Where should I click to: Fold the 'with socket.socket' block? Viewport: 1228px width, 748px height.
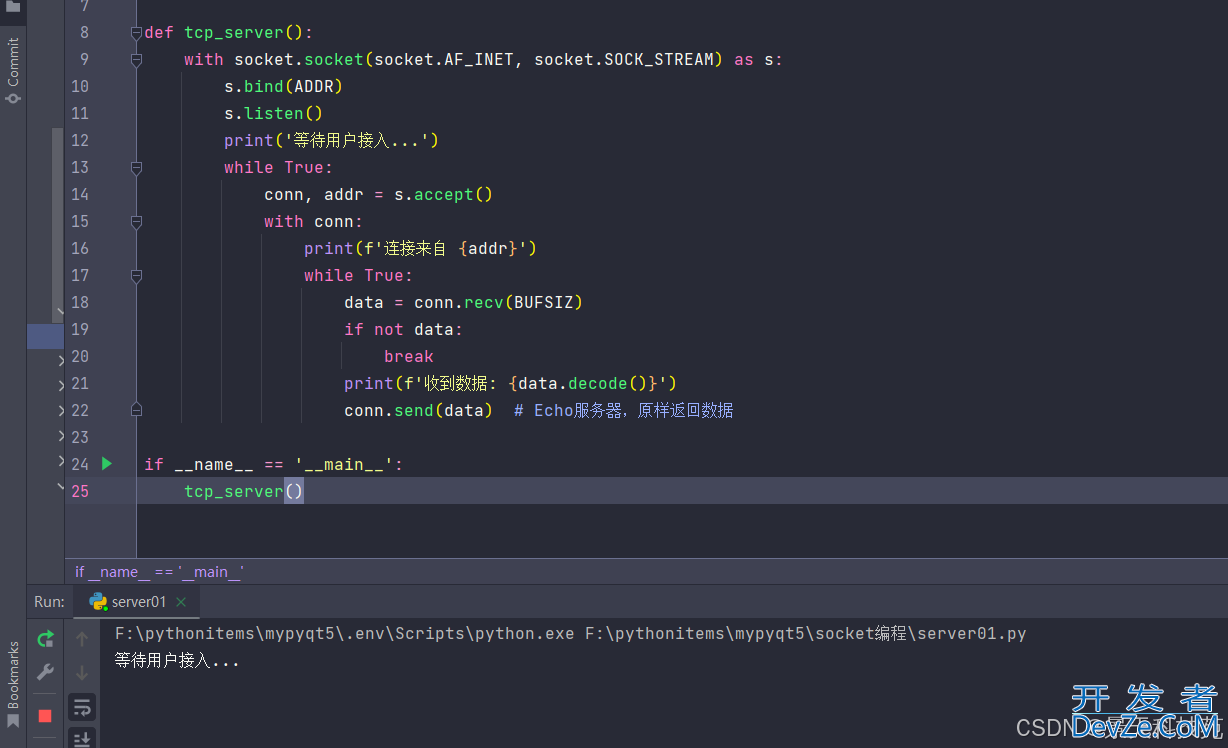(x=136, y=60)
